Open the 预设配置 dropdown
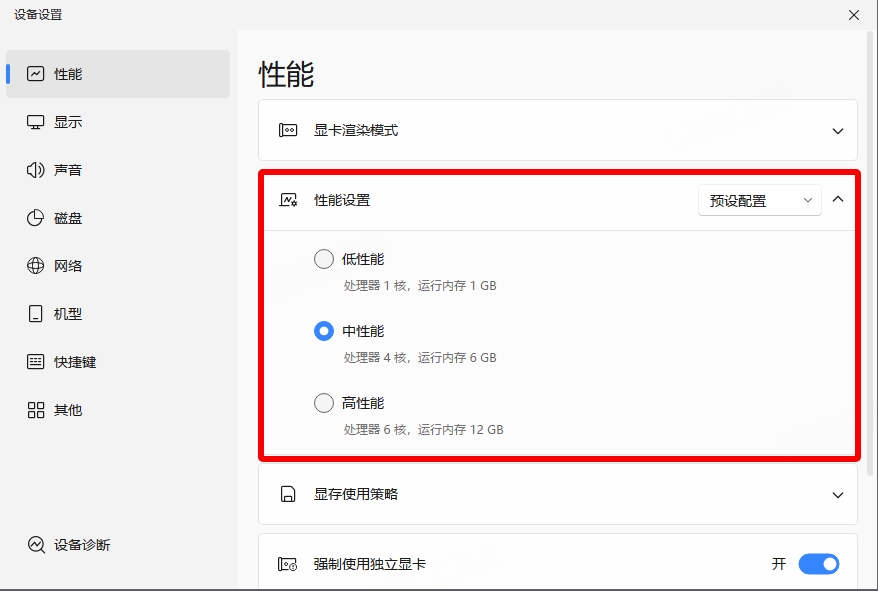This screenshot has width=878, height=591. tap(759, 200)
